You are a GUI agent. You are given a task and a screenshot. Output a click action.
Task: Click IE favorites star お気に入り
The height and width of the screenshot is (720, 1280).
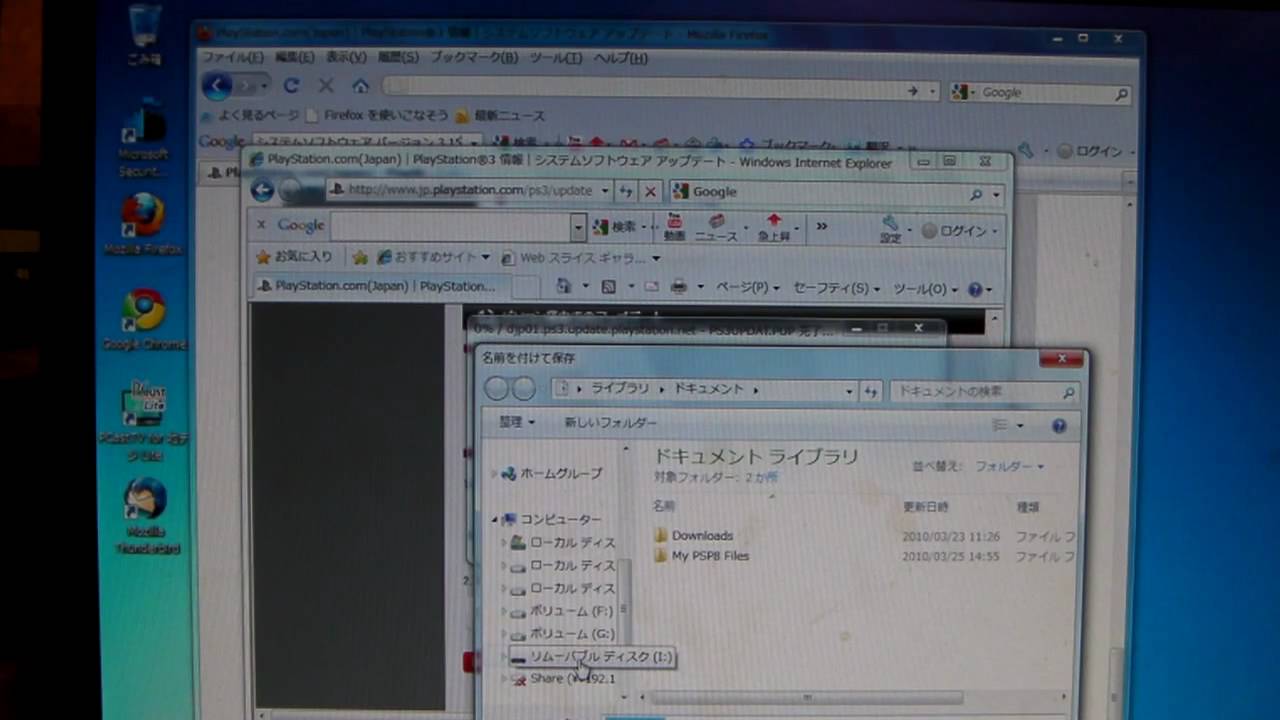295,257
